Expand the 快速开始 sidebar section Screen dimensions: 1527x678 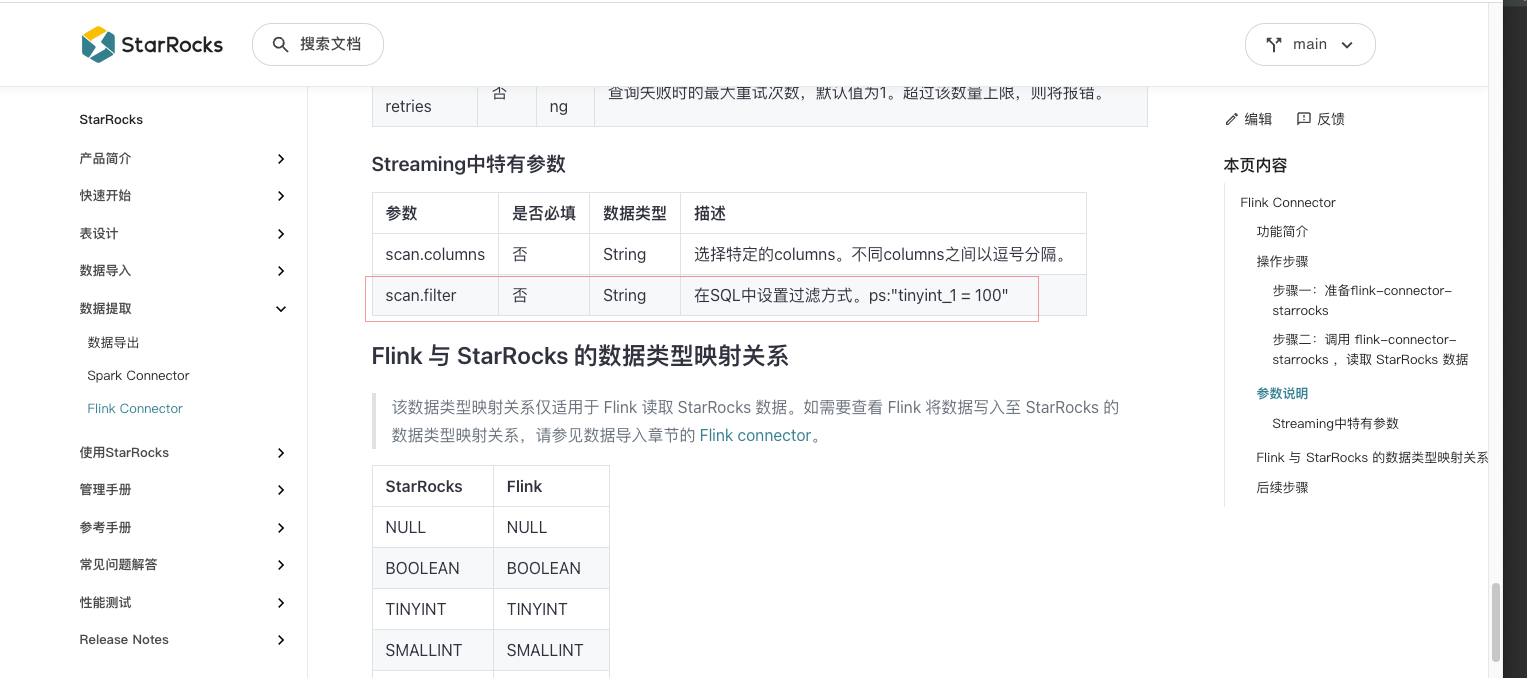point(281,196)
